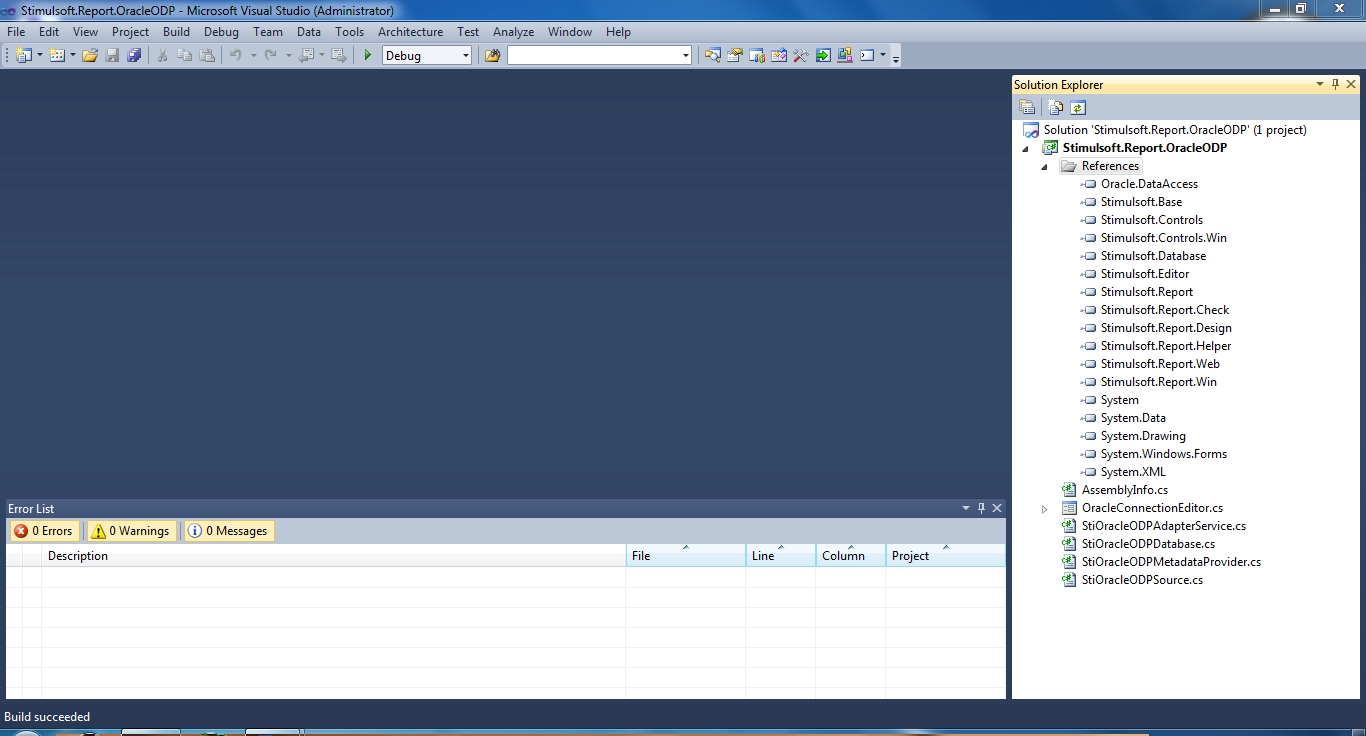This screenshot has height=736, width=1366.
Task: Open the Find combo box dropdown arrow
Action: (685, 56)
